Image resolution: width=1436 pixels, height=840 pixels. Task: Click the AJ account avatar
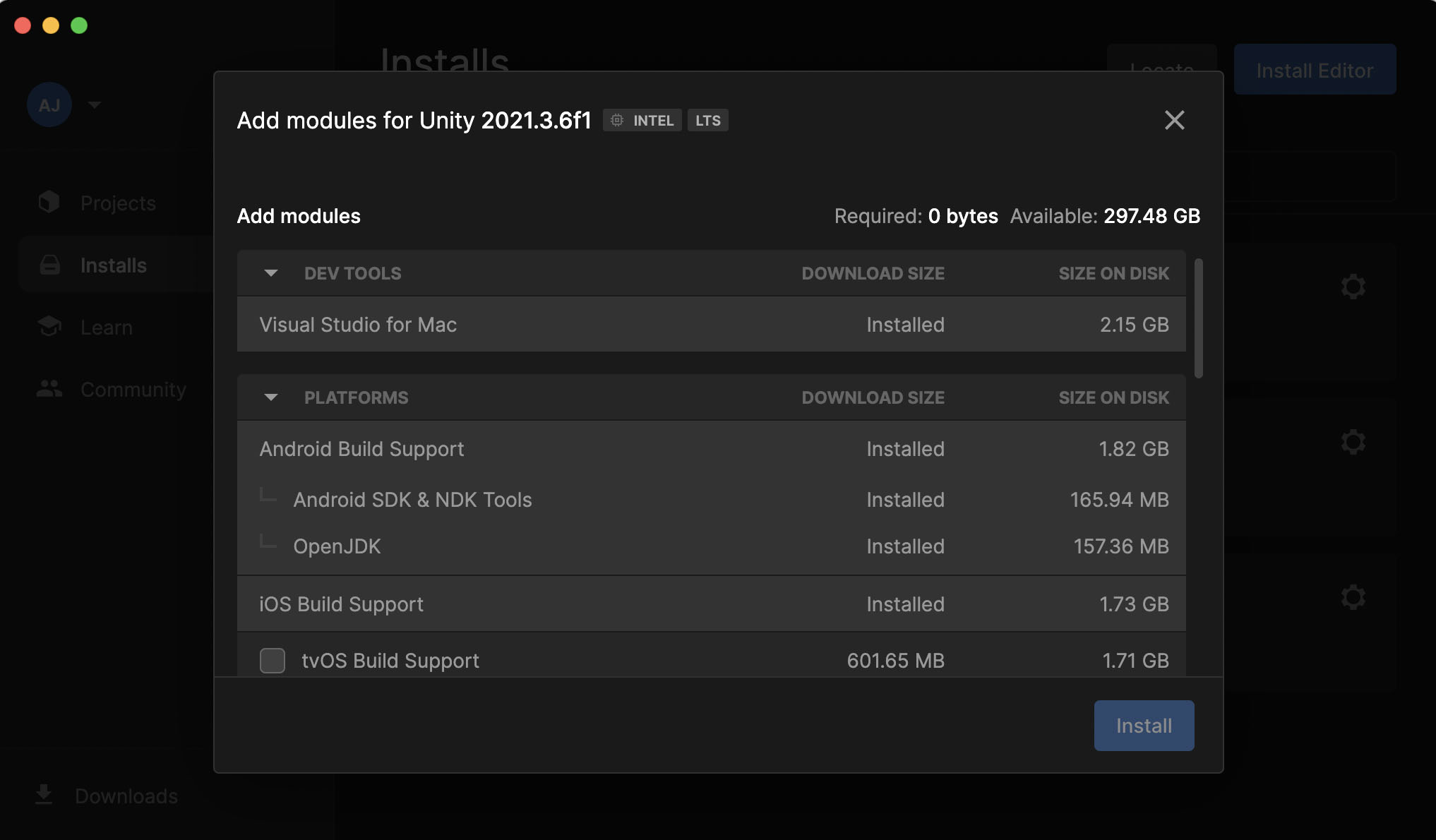(49, 104)
